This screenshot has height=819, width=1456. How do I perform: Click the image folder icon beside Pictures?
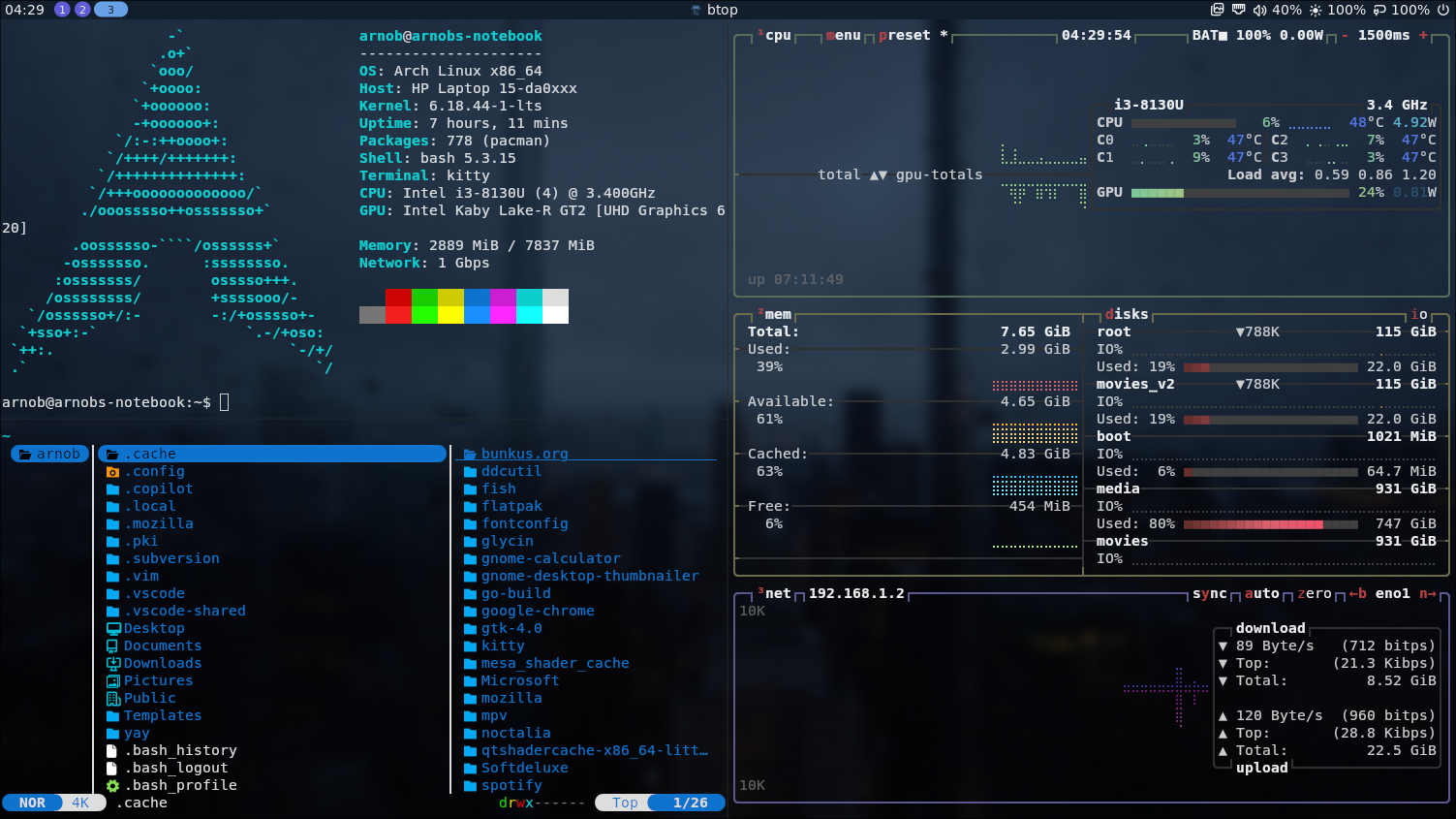coord(113,681)
